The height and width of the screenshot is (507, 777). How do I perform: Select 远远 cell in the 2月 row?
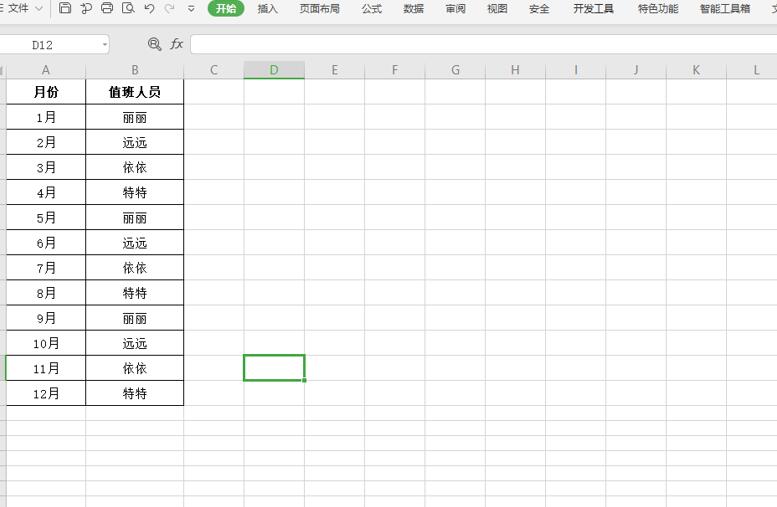[134, 142]
